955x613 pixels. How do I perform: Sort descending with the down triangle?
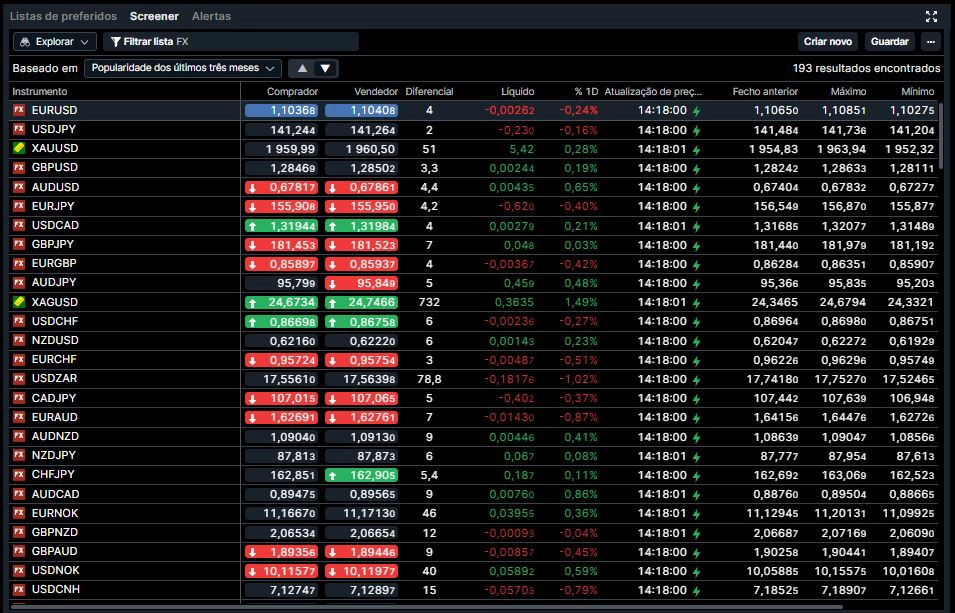[x=325, y=68]
